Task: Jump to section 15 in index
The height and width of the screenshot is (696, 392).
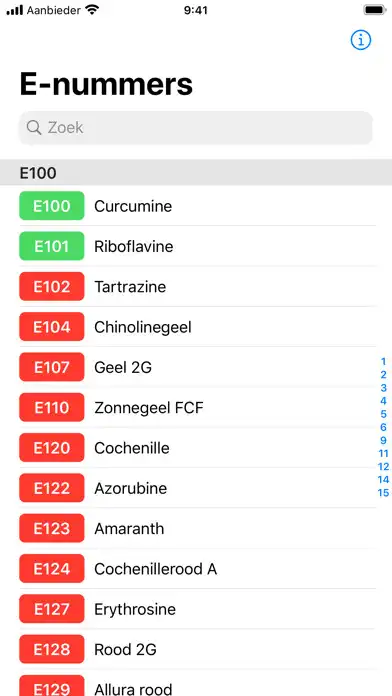Action: [384, 493]
